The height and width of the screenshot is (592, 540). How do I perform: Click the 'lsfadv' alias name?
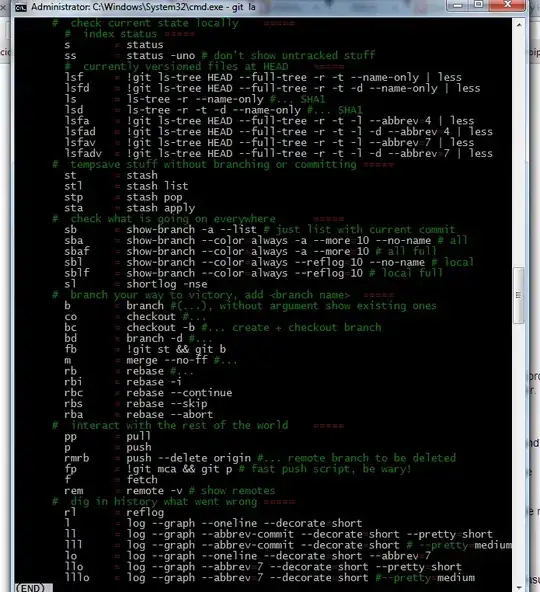pos(83,154)
